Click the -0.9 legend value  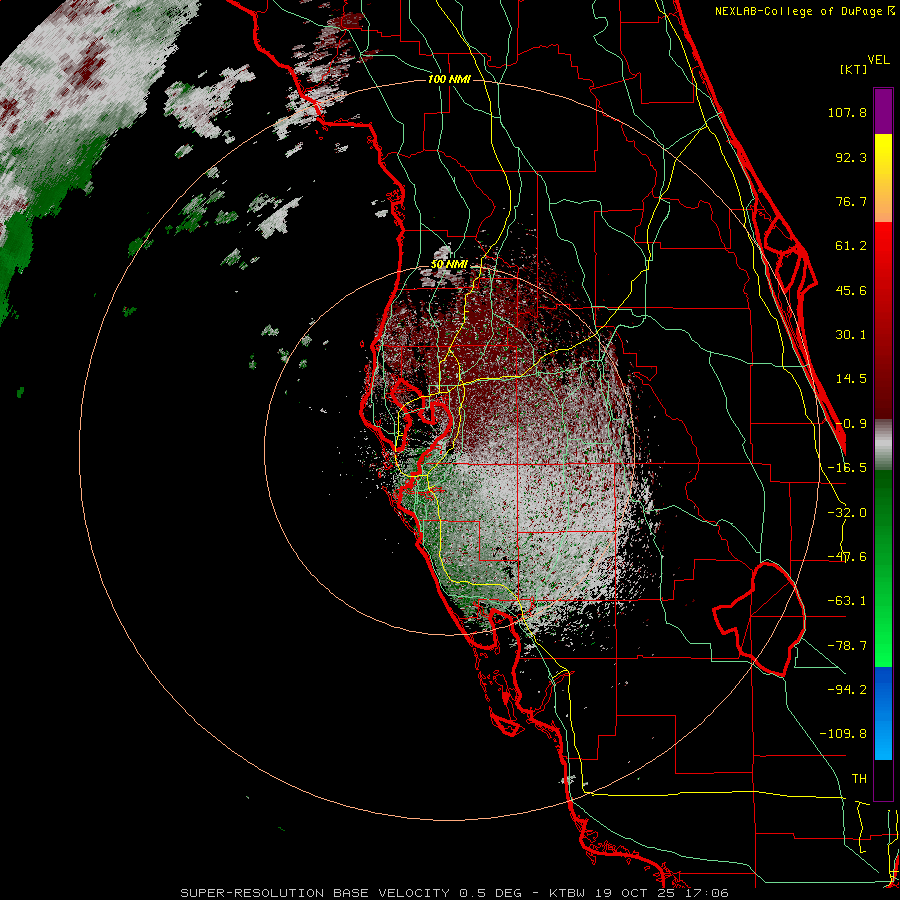point(851,424)
